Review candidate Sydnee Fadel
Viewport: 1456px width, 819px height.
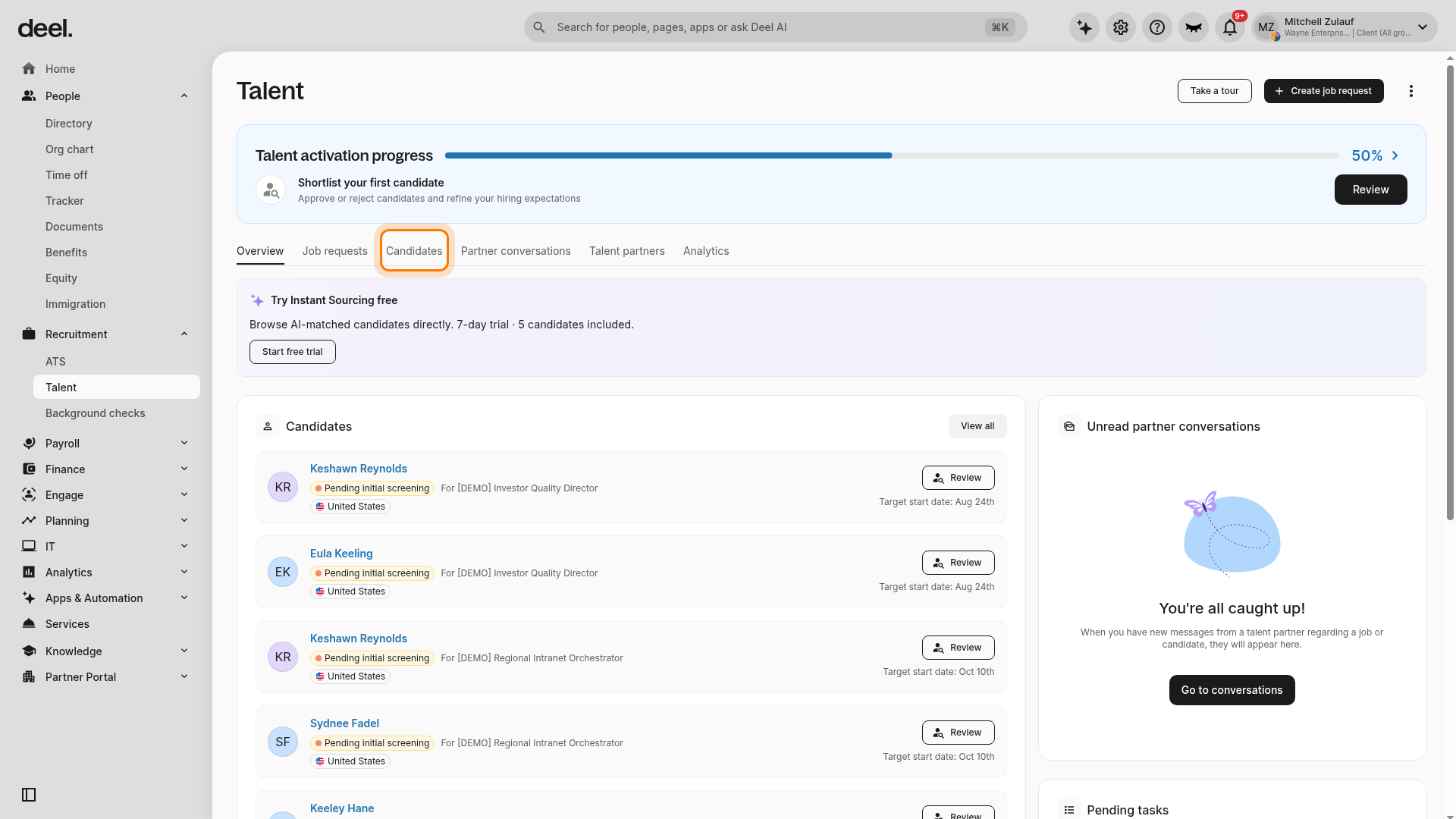(959, 733)
